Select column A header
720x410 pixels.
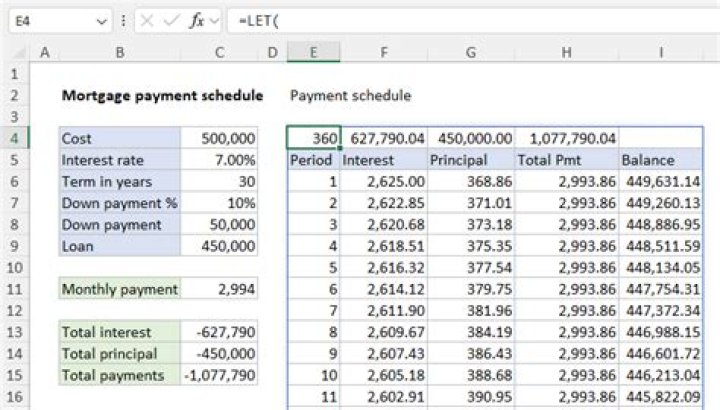coord(45,52)
